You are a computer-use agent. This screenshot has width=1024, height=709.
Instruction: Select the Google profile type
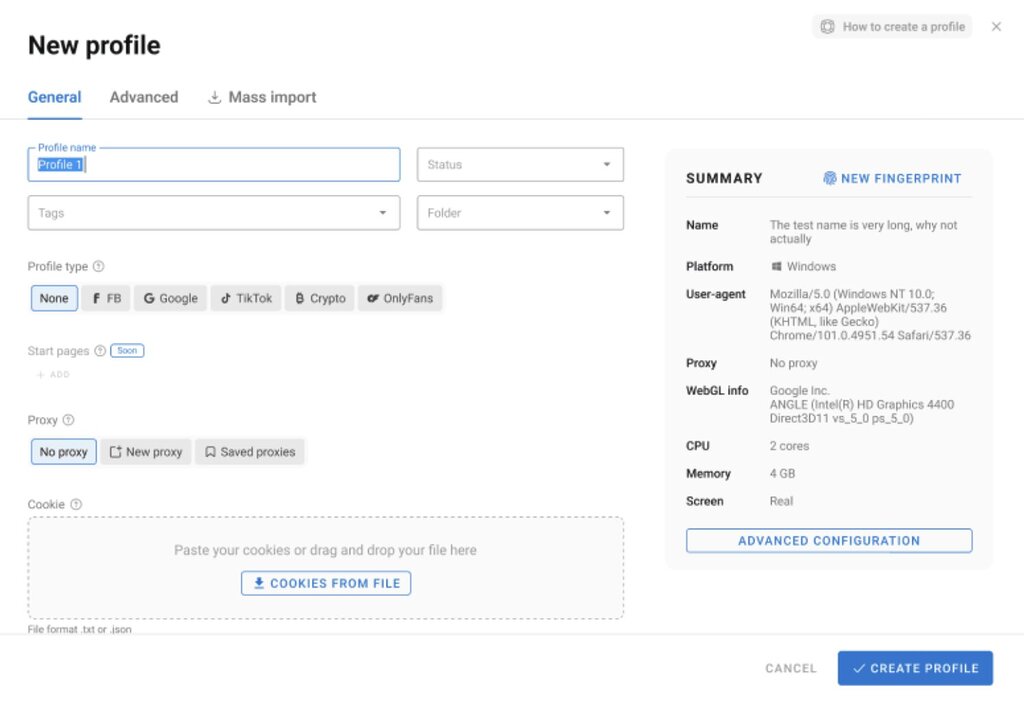(x=169, y=298)
